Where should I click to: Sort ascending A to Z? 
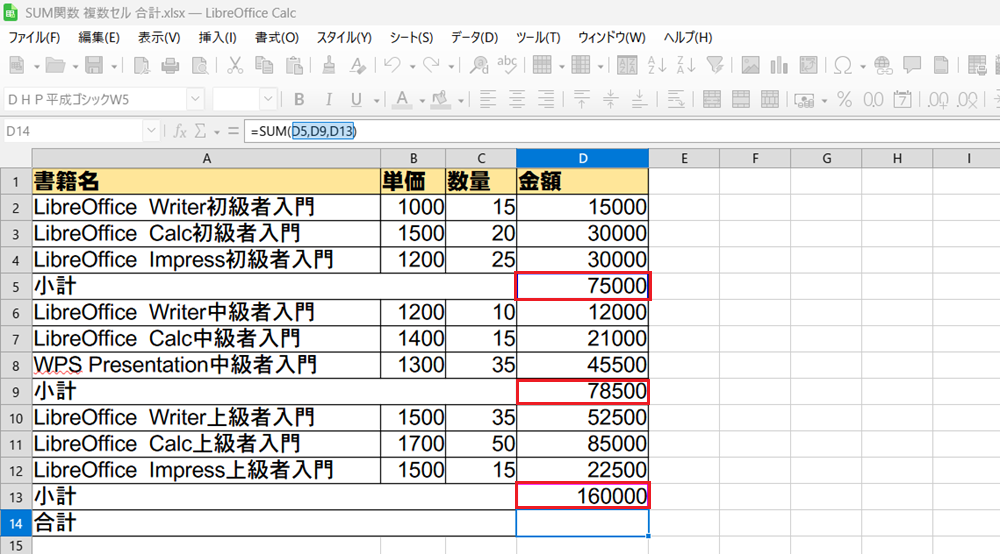[x=656, y=65]
